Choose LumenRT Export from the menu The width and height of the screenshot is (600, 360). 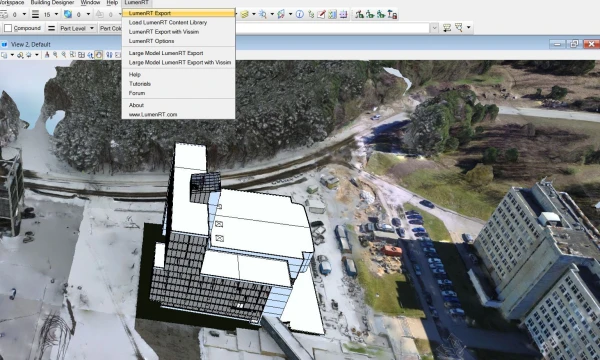click(178, 13)
